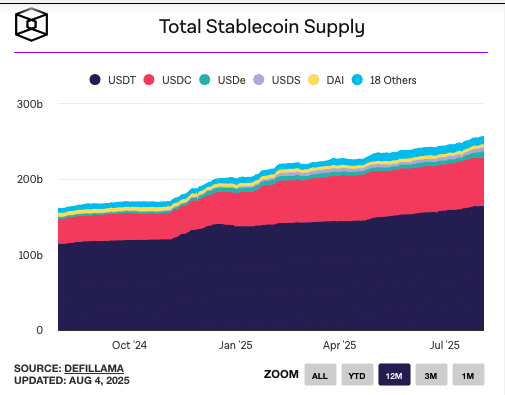Choose the 12M zoom option
Image resolution: width=505 pixels, height=395 pixels.
pyautogui.click(x=394, y=375)
